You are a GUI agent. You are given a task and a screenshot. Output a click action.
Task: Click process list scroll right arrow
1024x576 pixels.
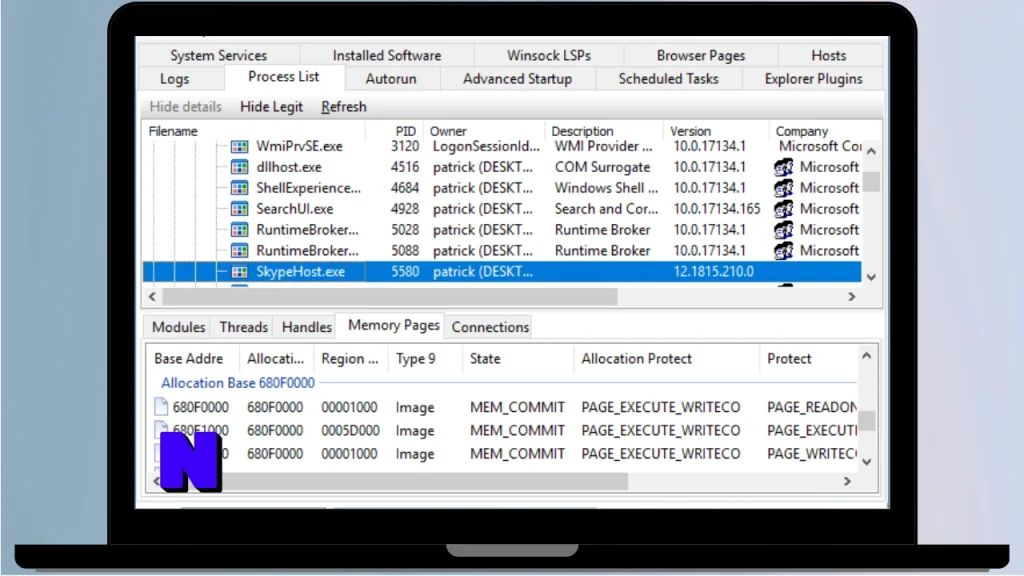click(852, 296)
